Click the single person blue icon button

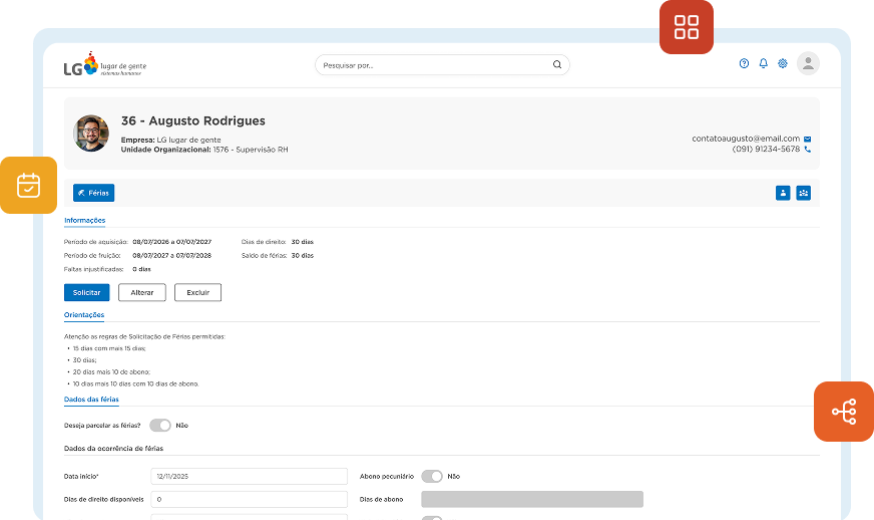point(783,193)
